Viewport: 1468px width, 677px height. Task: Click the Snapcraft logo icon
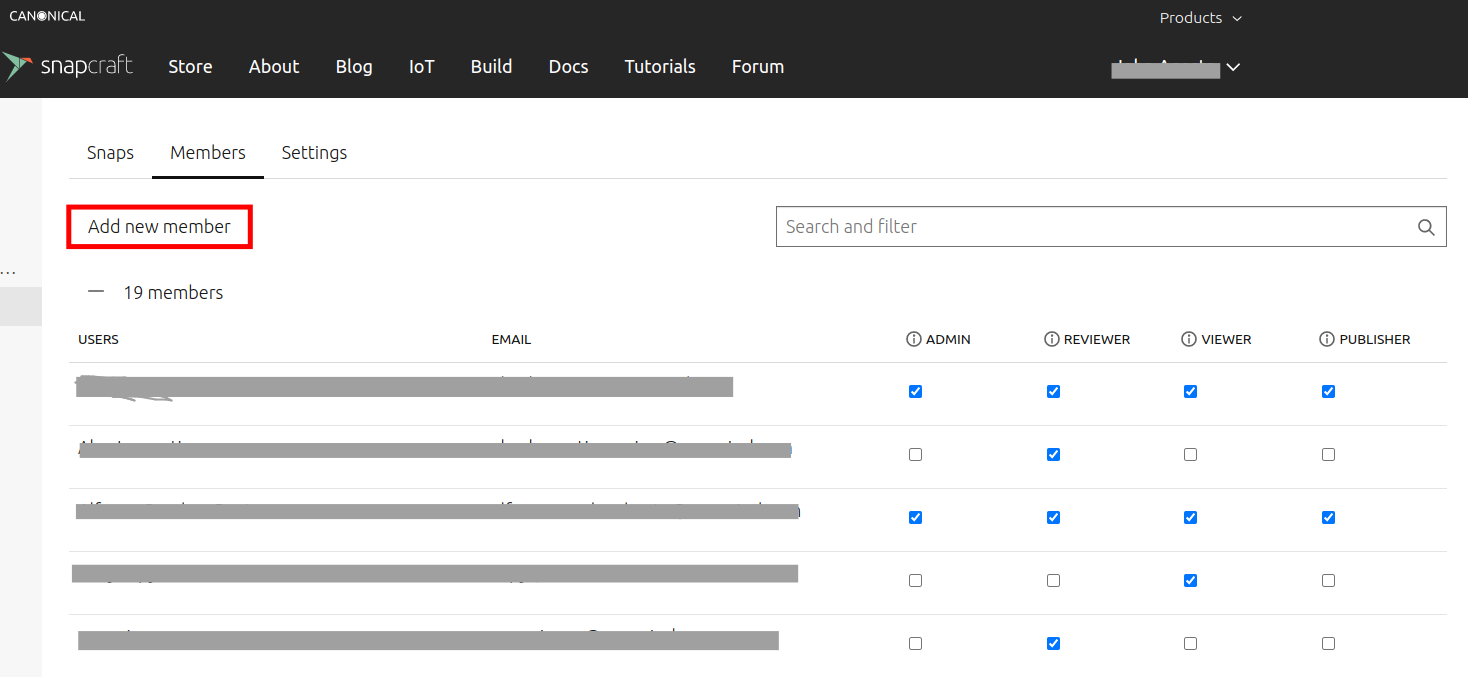tap(17, 66)
